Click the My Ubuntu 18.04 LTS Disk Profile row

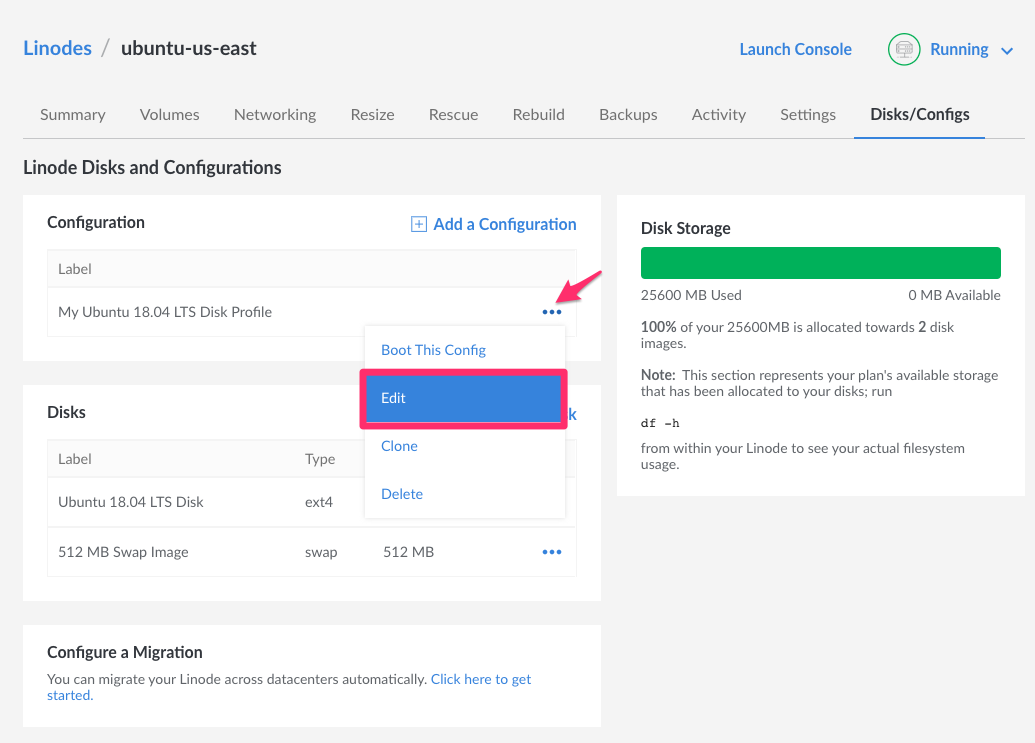coord(165,312)
